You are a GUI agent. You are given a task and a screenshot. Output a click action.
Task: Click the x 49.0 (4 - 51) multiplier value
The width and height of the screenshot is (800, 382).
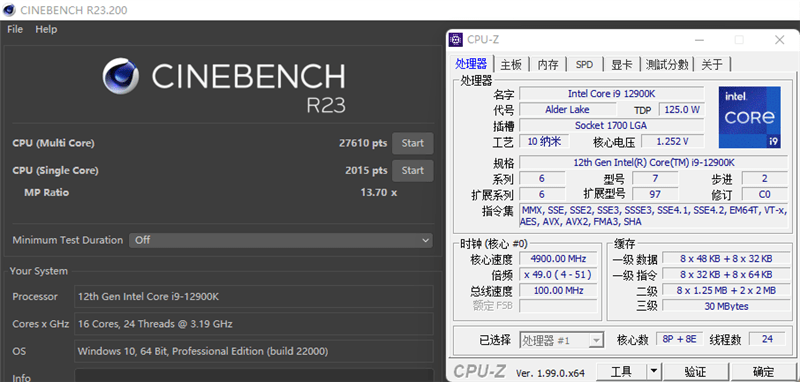558,274
